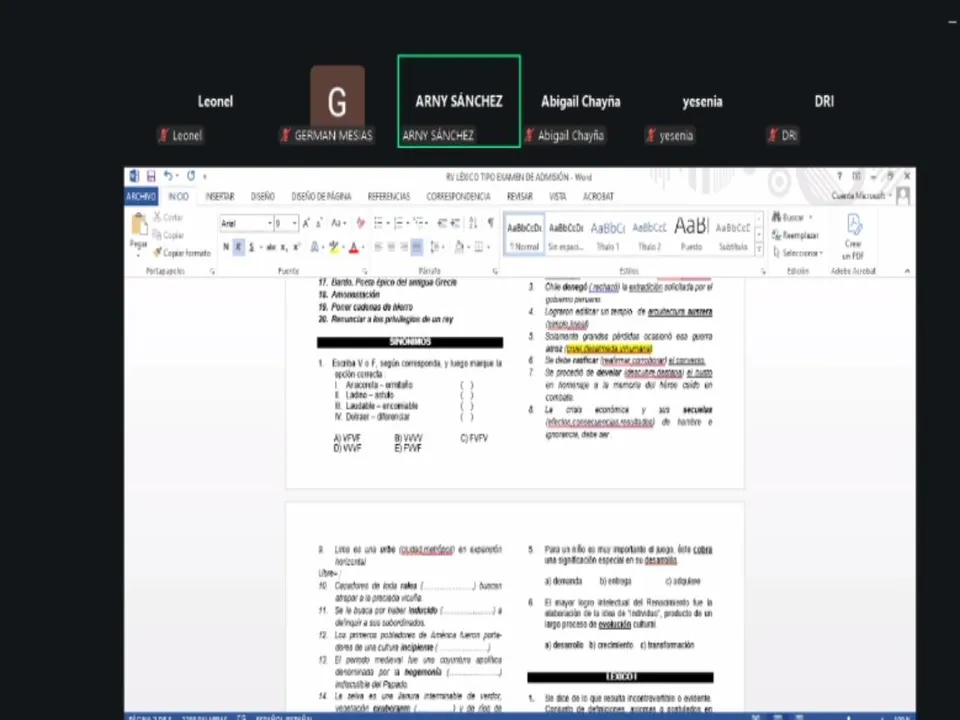Switch to the ACROBAT tab

point(598,197)
